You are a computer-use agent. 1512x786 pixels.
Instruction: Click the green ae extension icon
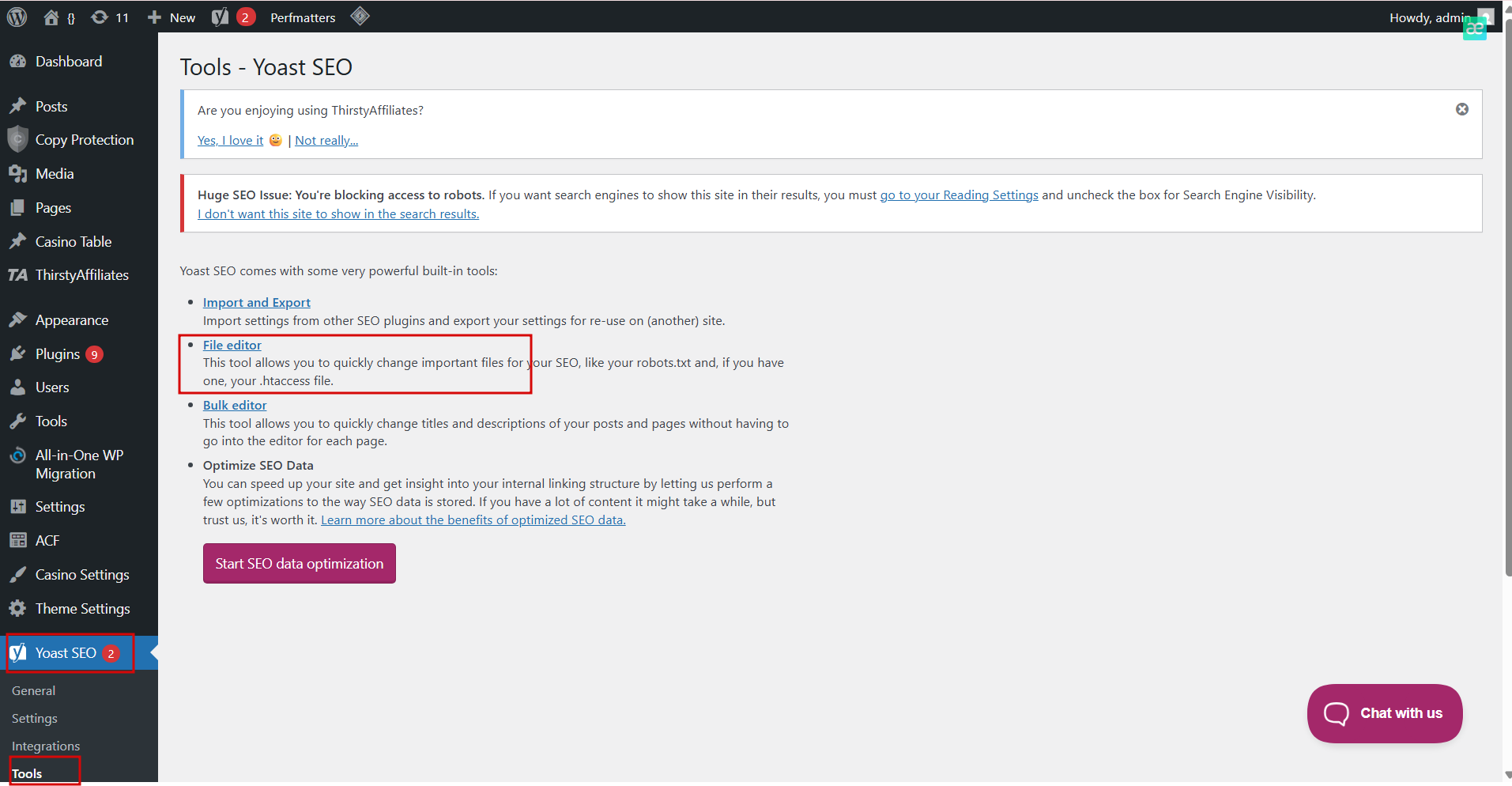(1475, 28)
